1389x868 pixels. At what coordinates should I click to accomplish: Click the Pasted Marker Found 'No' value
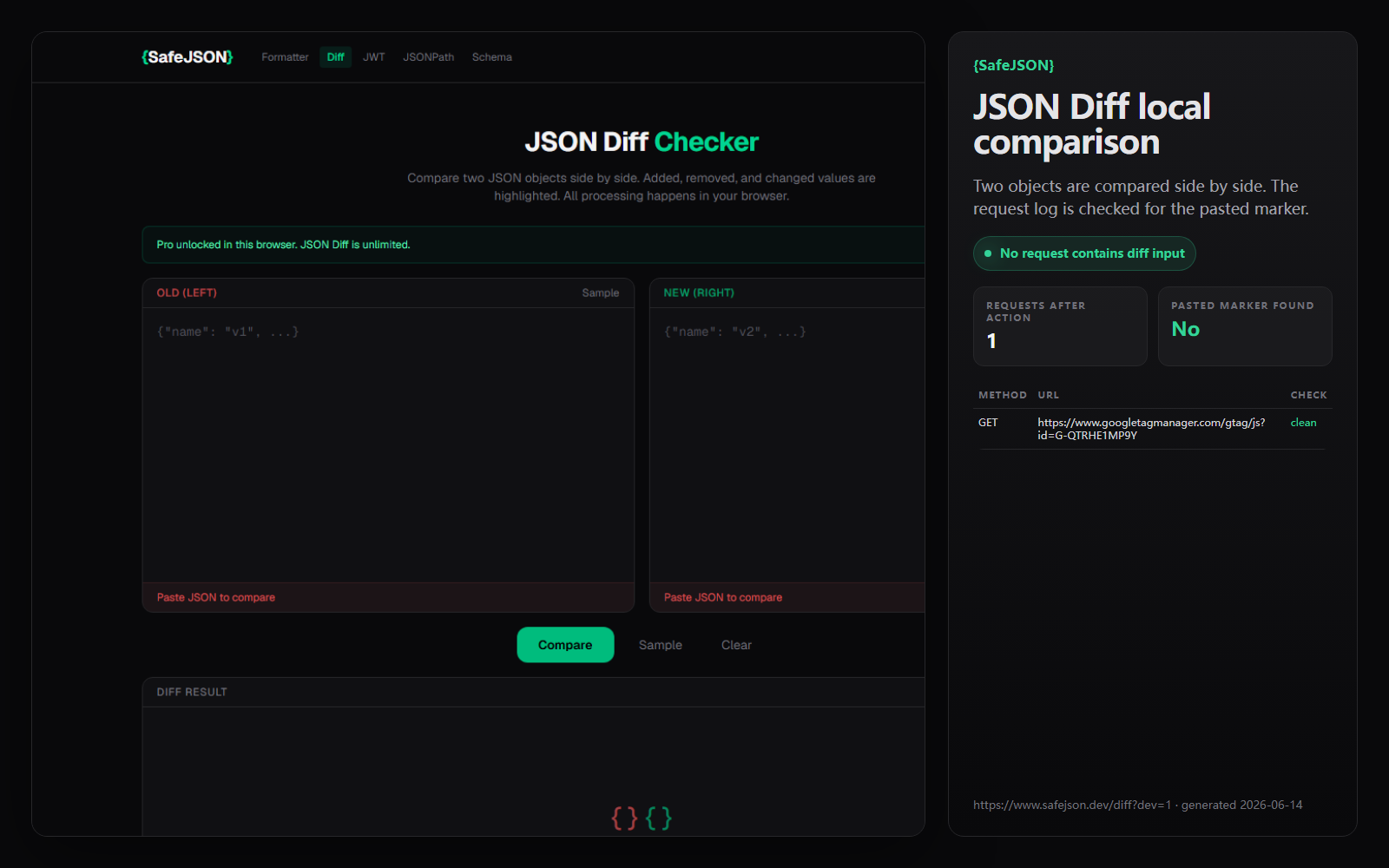pyautogui.click(x=1186, y=329)
